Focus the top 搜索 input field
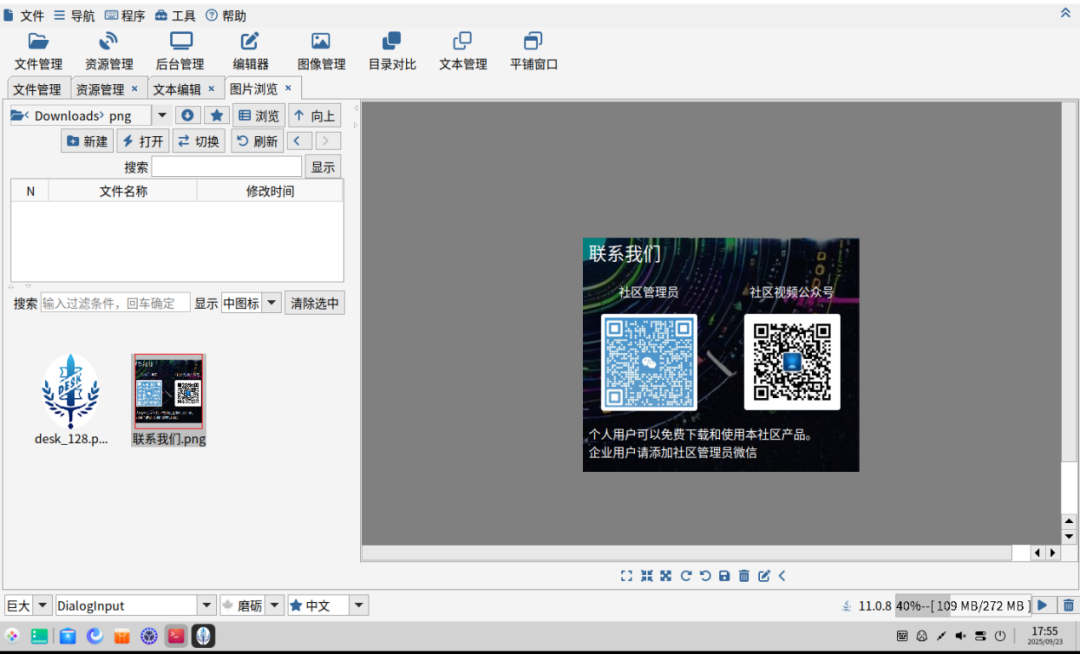This screenshot has height=654, width=1080. point(227,167)
